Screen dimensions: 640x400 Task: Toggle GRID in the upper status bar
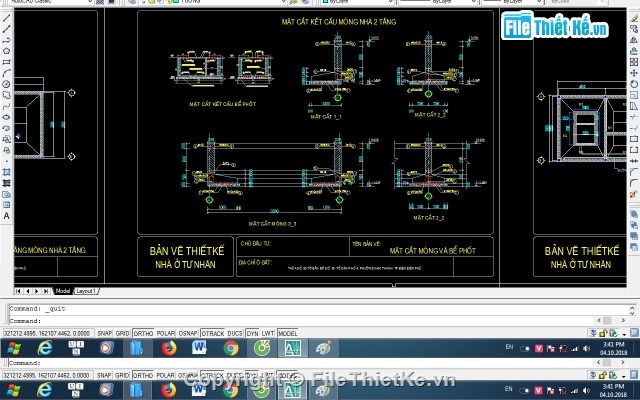pos(122,333)
